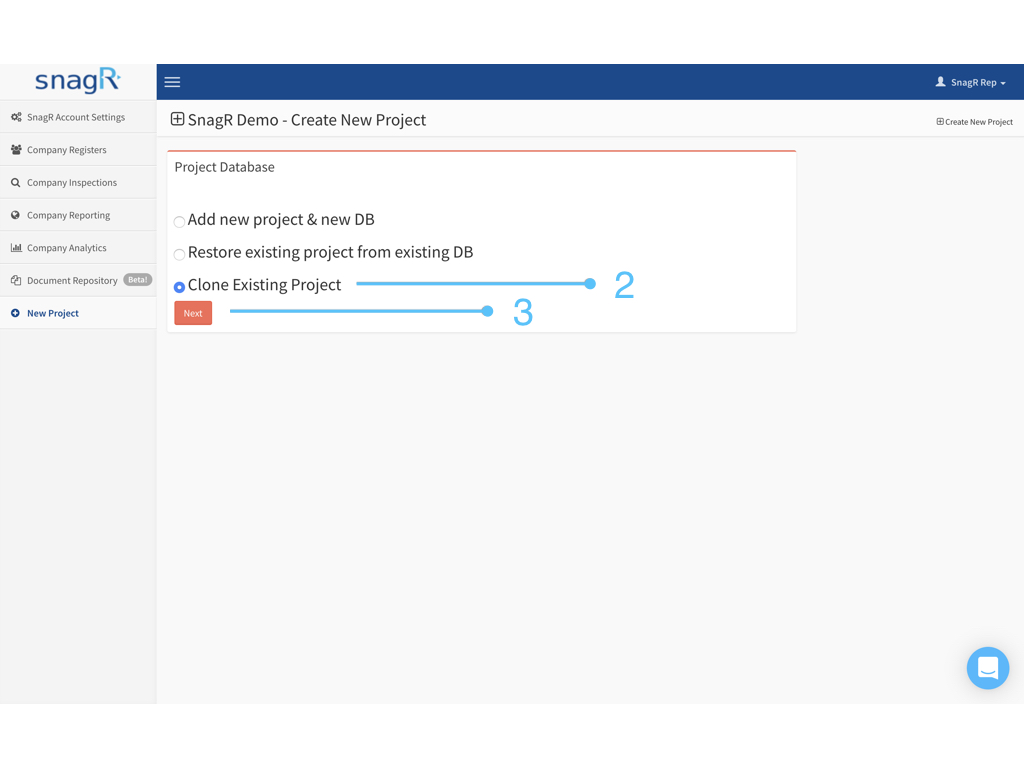The width and height of the screenshot is (1024, 768).
Task: Click the Add new project & new DB label
Action: click(x=281, y=219)
